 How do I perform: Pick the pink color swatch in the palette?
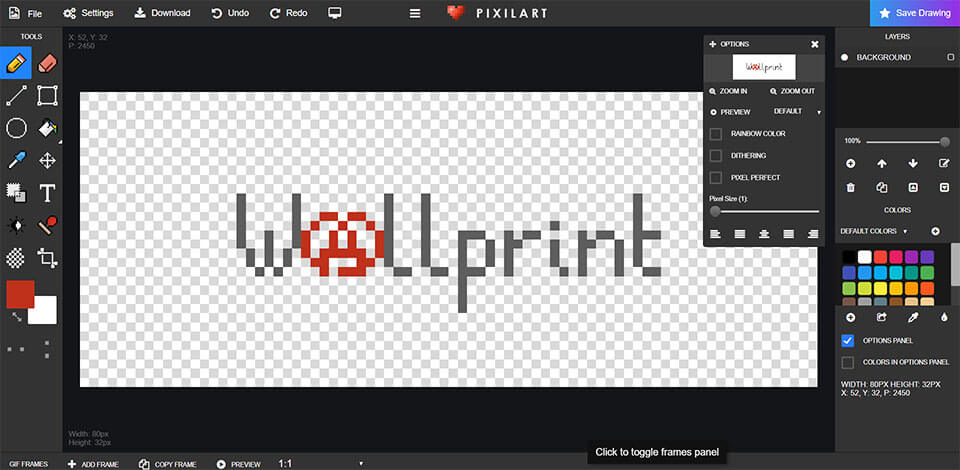tap(896, 256)
